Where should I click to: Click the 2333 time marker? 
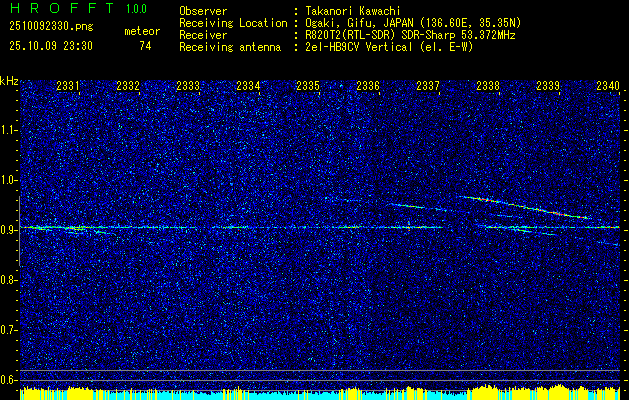(x=188, y=85)
